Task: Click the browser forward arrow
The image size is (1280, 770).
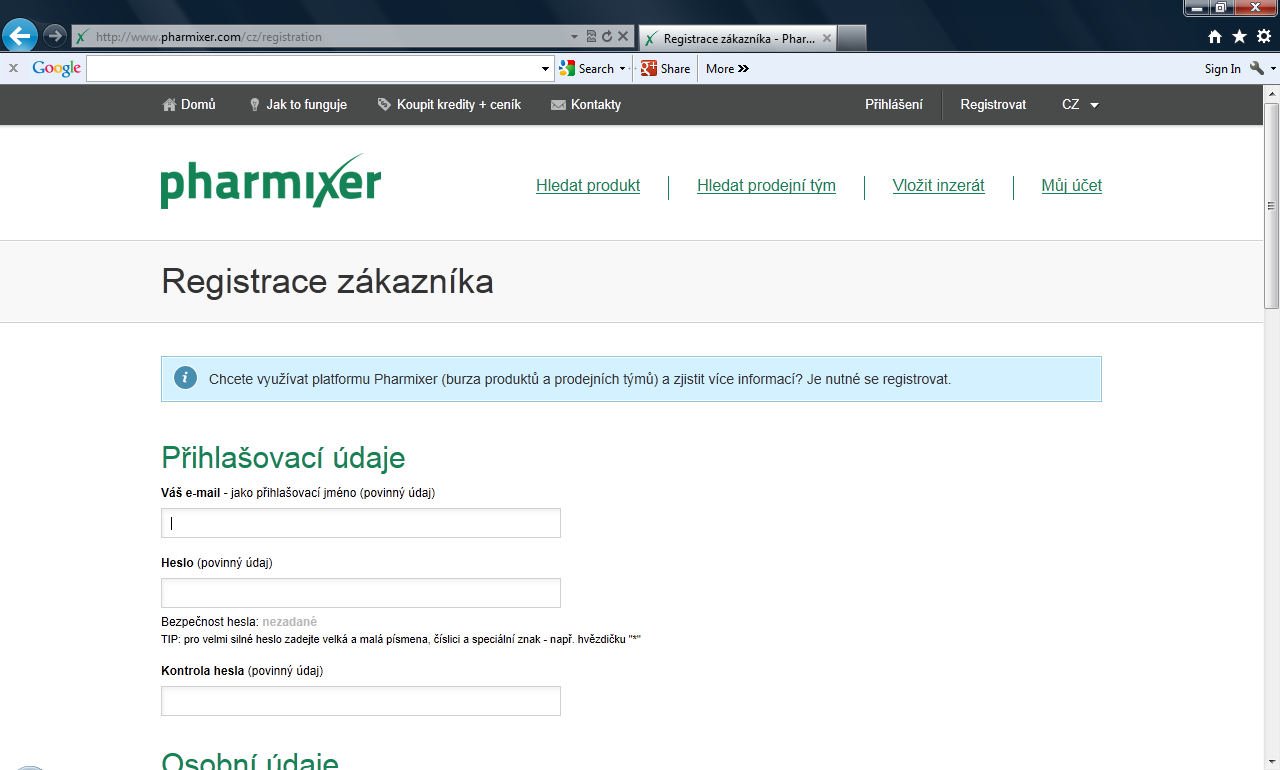Action: [x=55, y=36]
